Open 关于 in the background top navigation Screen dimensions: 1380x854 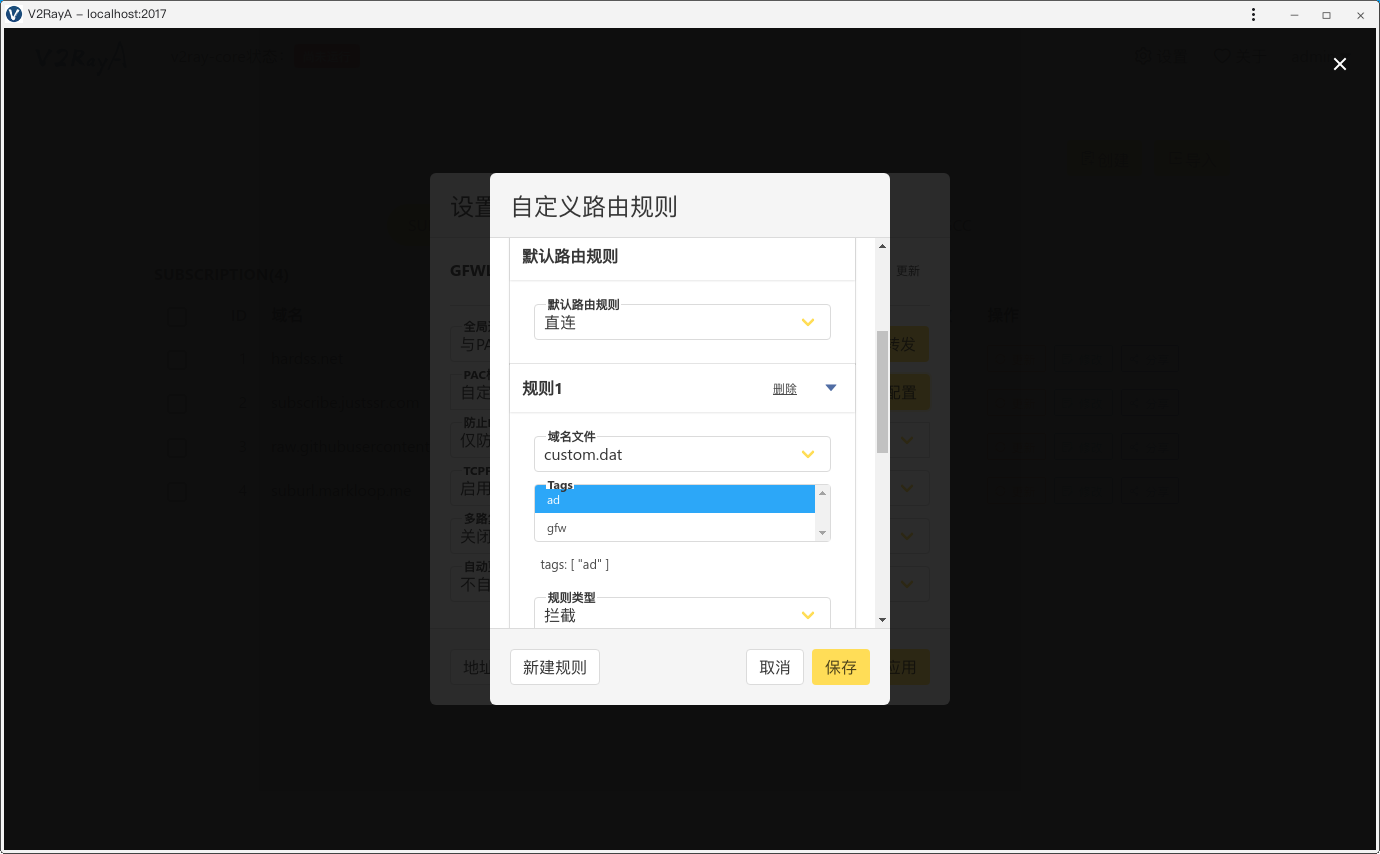coord(1239,58)
